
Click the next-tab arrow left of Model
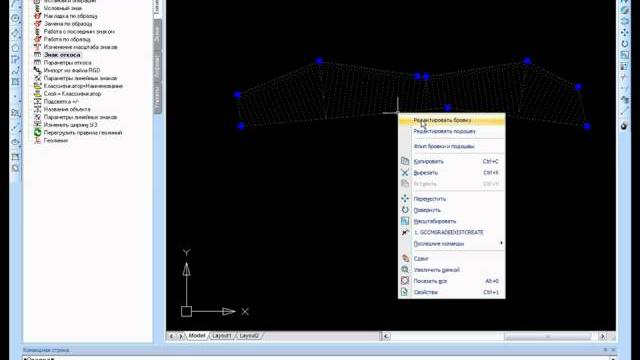(x=180, y=336)
